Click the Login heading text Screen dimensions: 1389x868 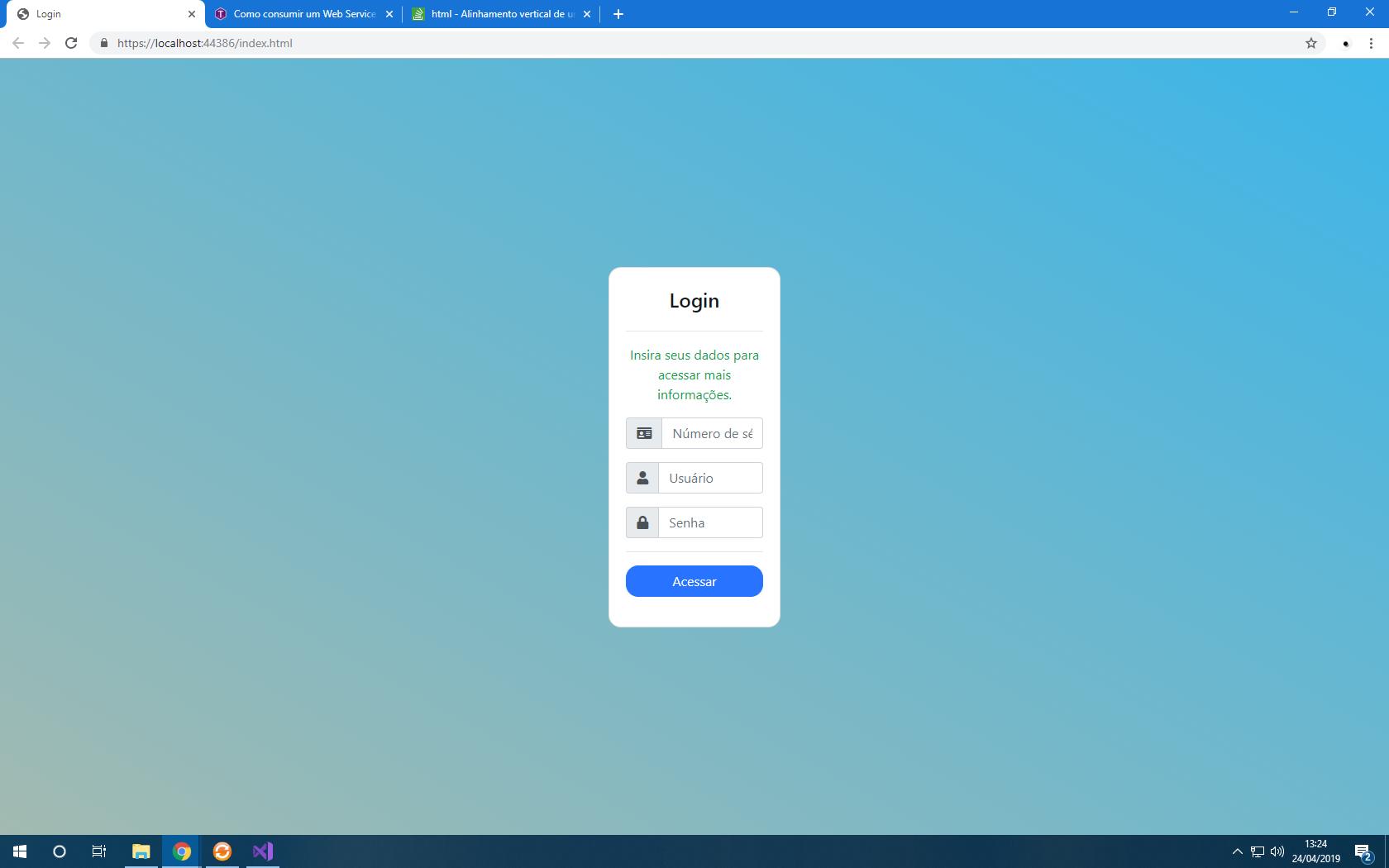point(694,301)
